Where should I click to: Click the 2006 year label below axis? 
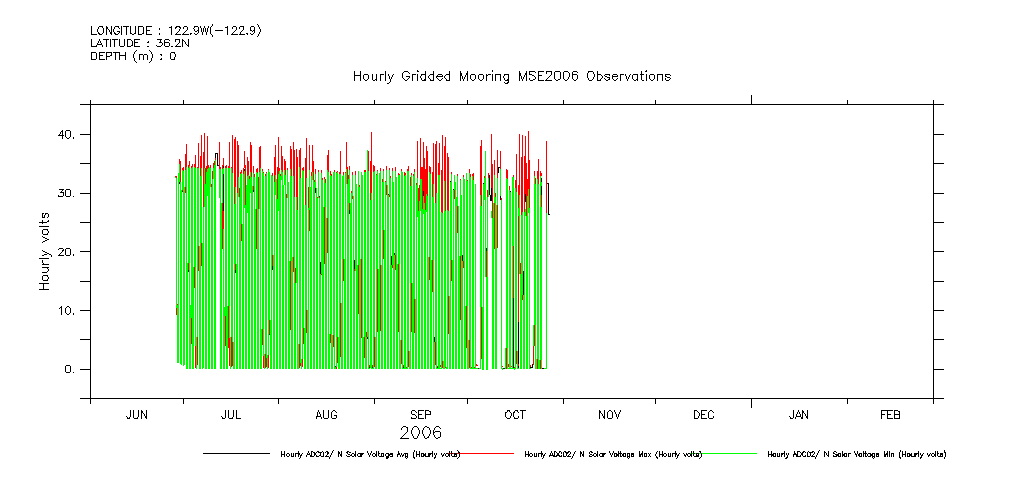tap(420, 433)
